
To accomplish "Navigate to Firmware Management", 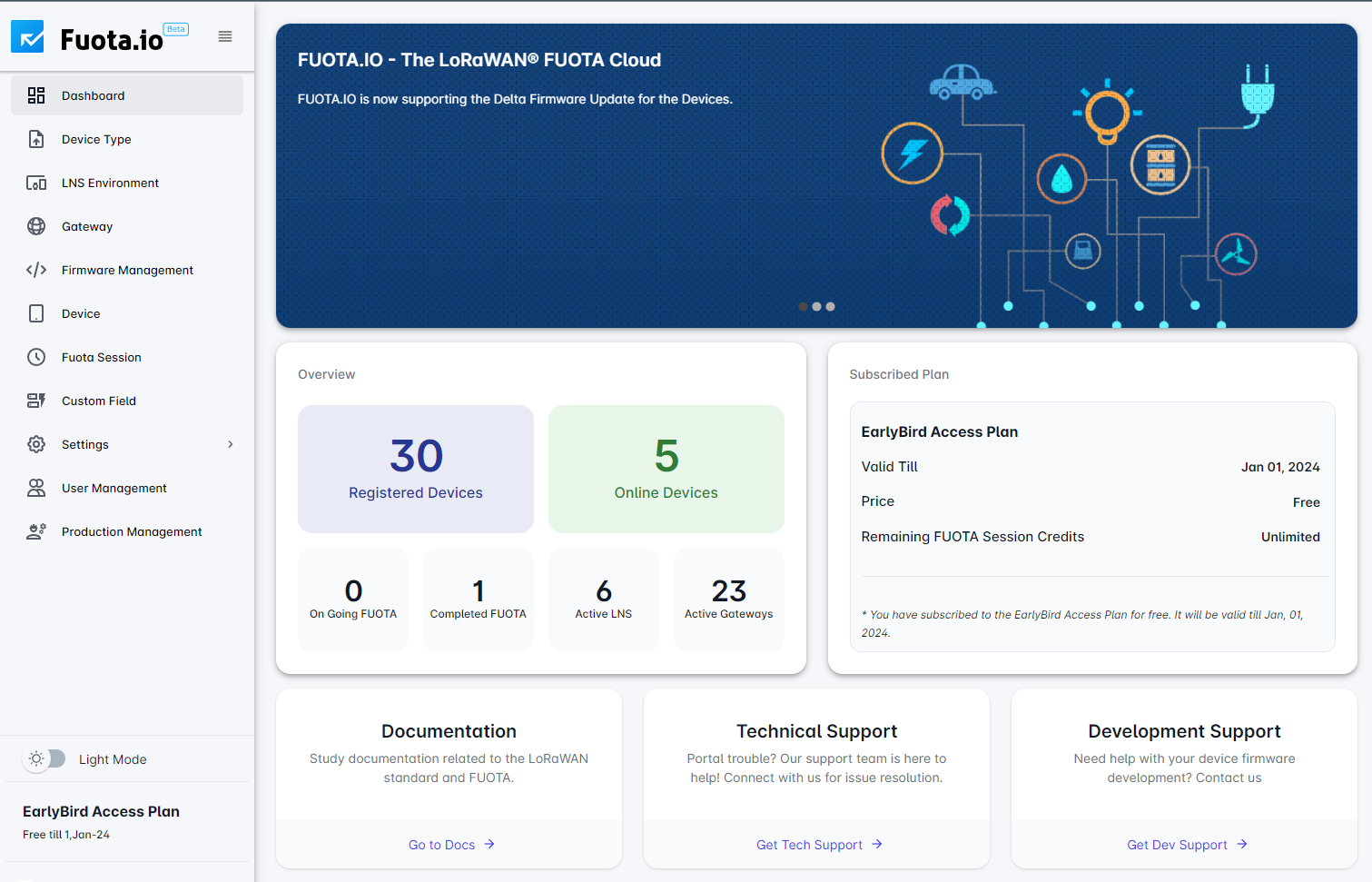I will [x=127, y=270].
